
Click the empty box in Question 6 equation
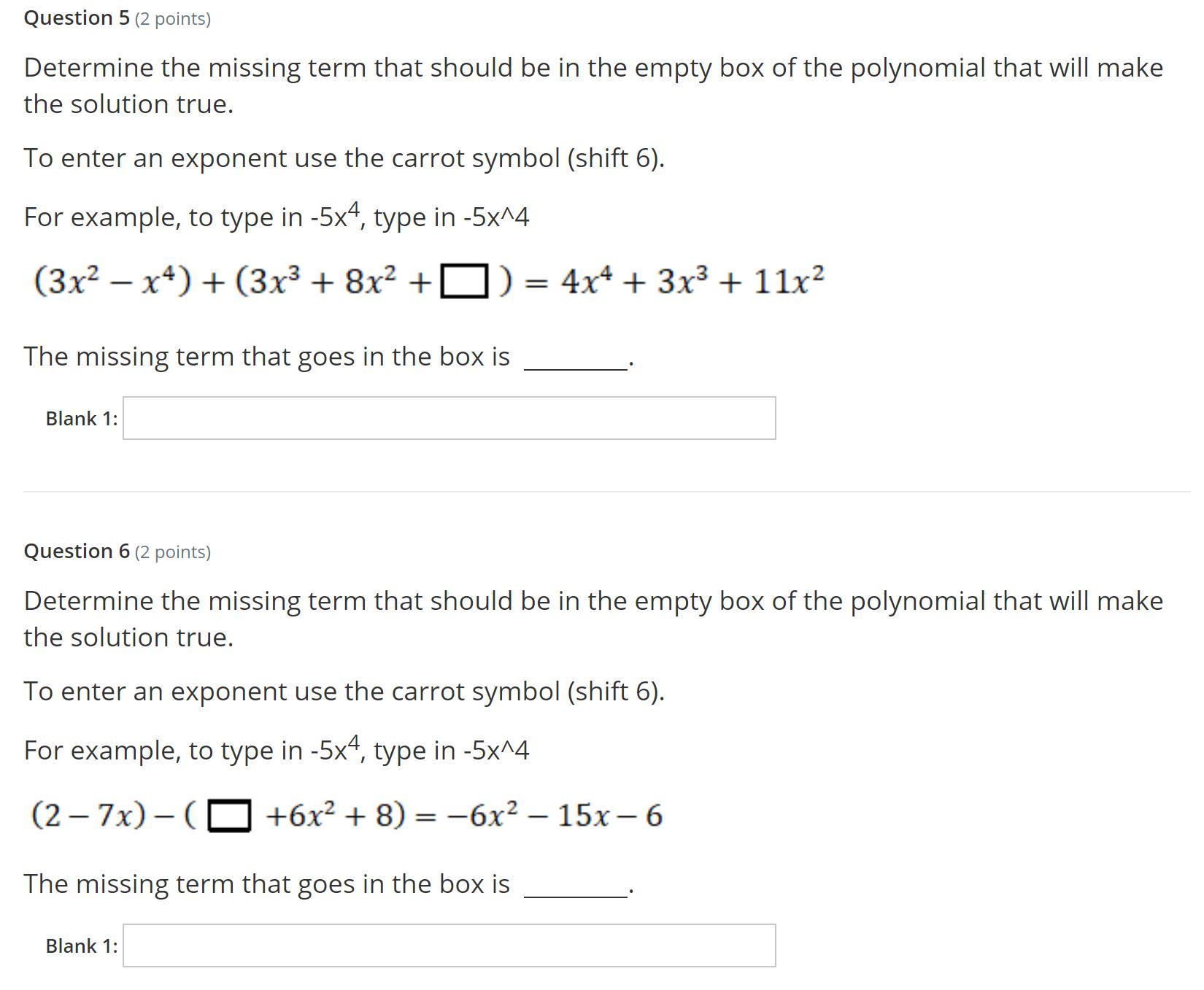(229, 816)
